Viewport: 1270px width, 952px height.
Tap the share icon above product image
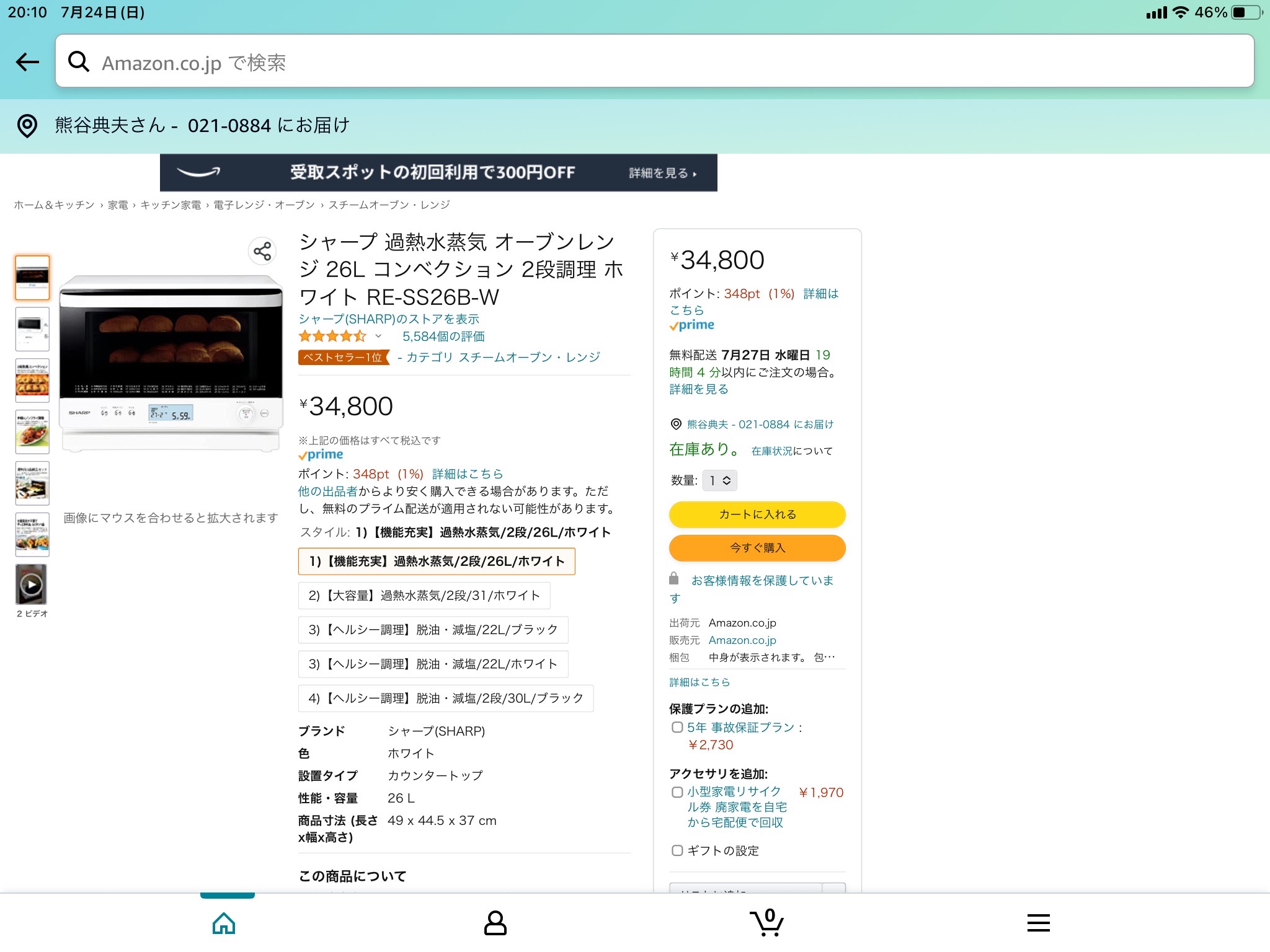[262, 251]
